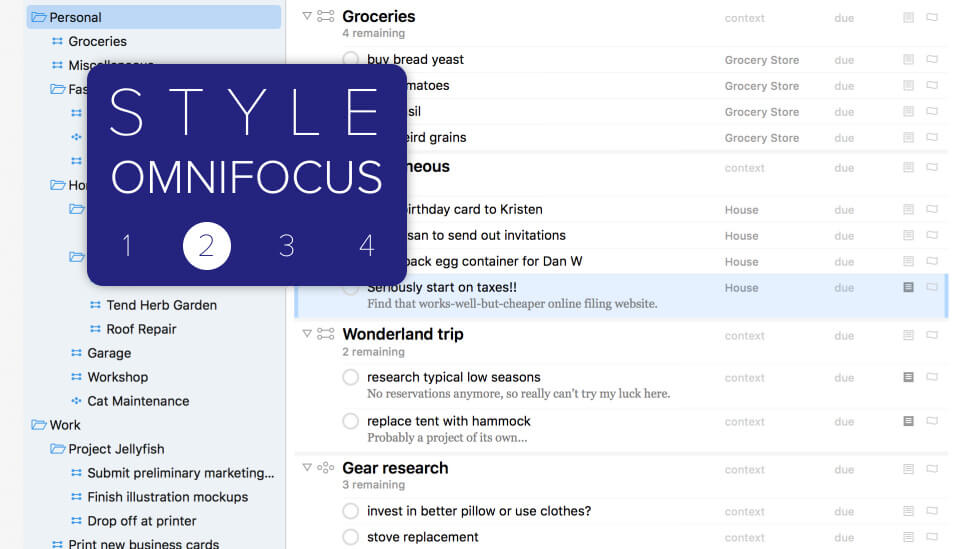Click the Groceries heading title
The image size is (955, 549).
pos(378,16)
